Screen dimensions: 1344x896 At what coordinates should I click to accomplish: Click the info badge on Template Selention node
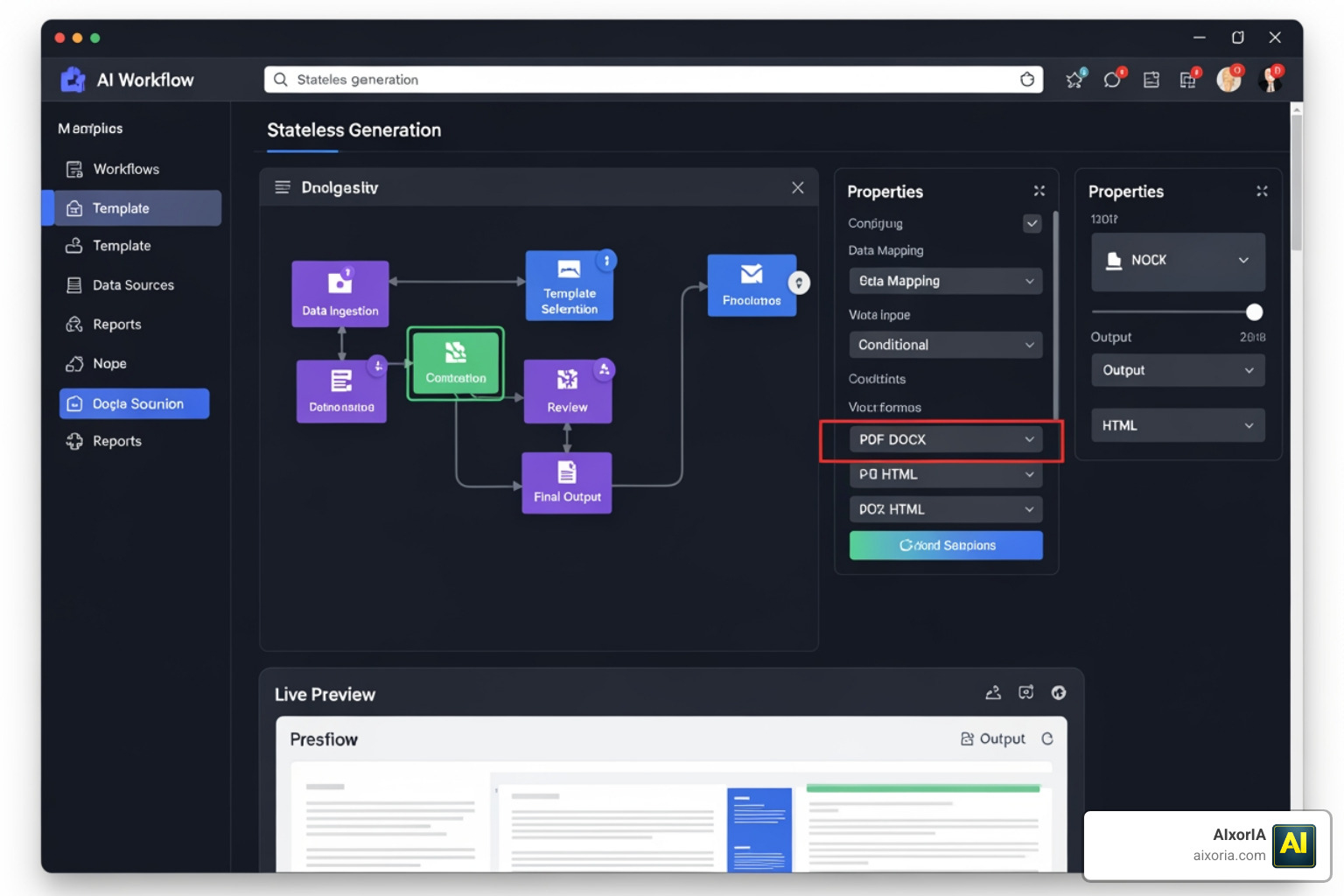point(606,261)
